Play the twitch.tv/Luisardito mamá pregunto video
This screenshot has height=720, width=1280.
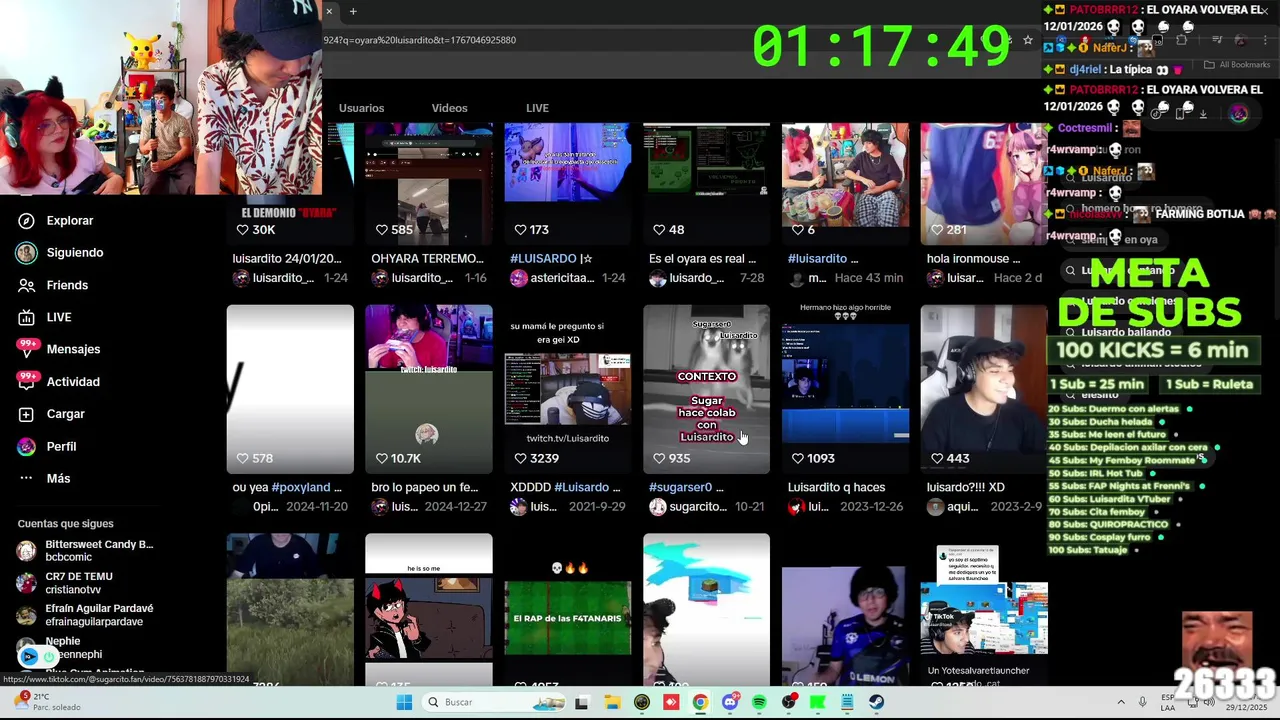click(x=567, y=388)
